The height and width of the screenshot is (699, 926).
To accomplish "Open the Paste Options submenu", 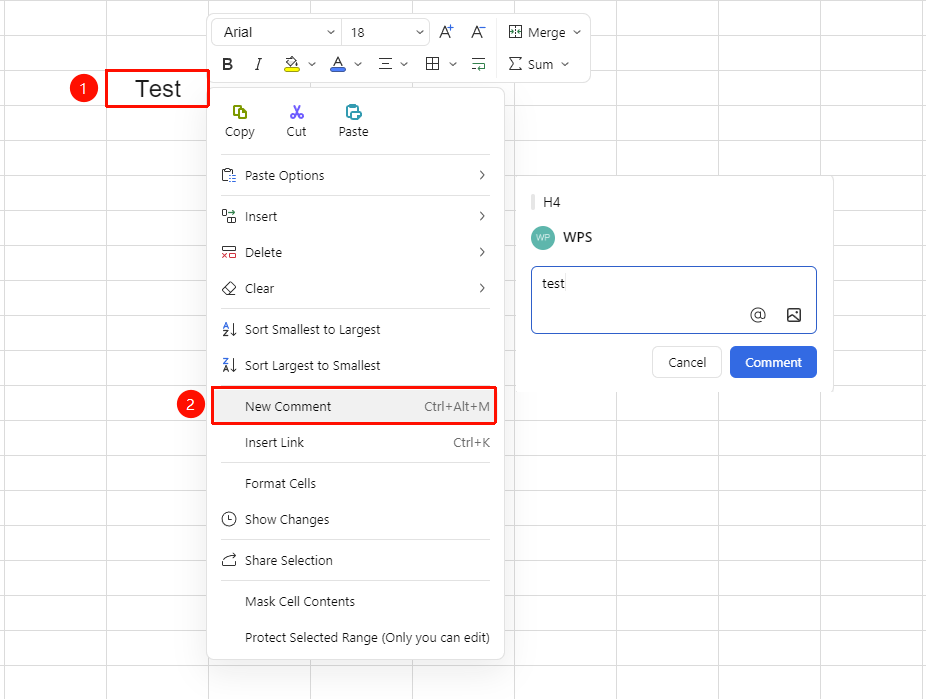I will (x=356, y=175).
